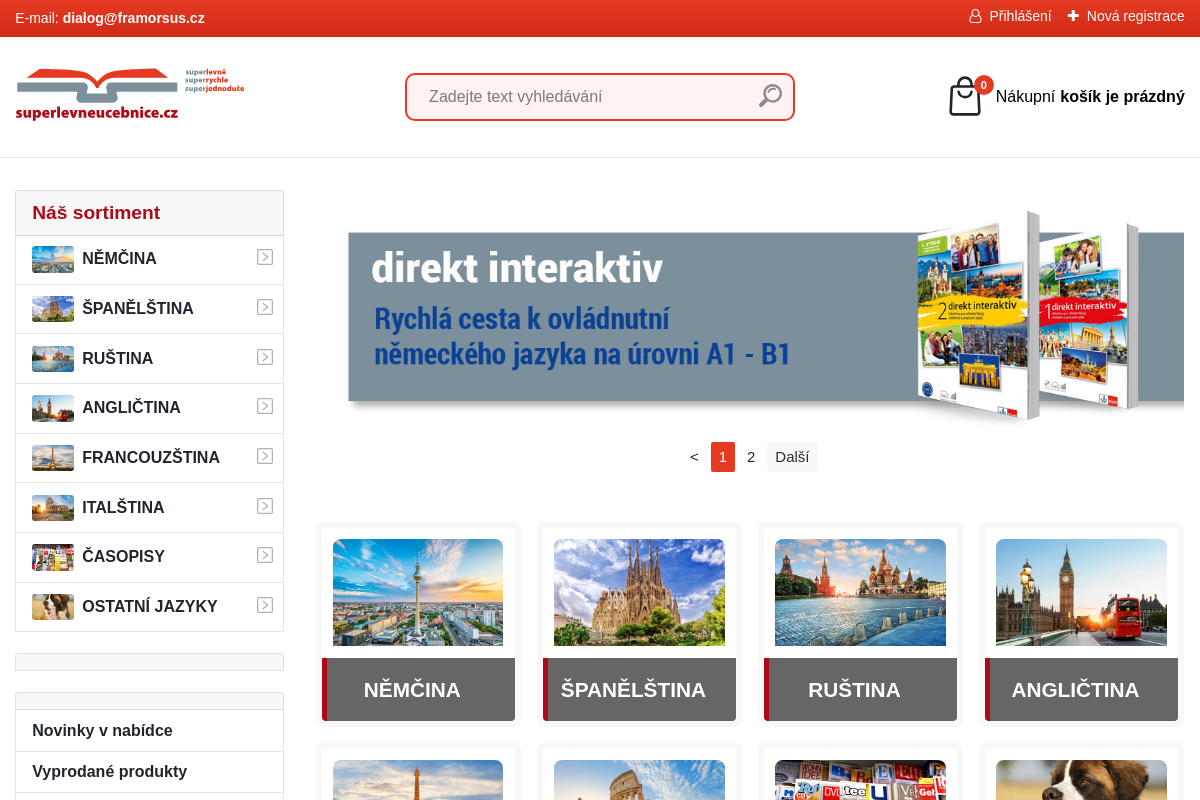Open NĚMČINA in the sidebar menu
Viewport: 1200px width, 800px height.
[119, 259]
